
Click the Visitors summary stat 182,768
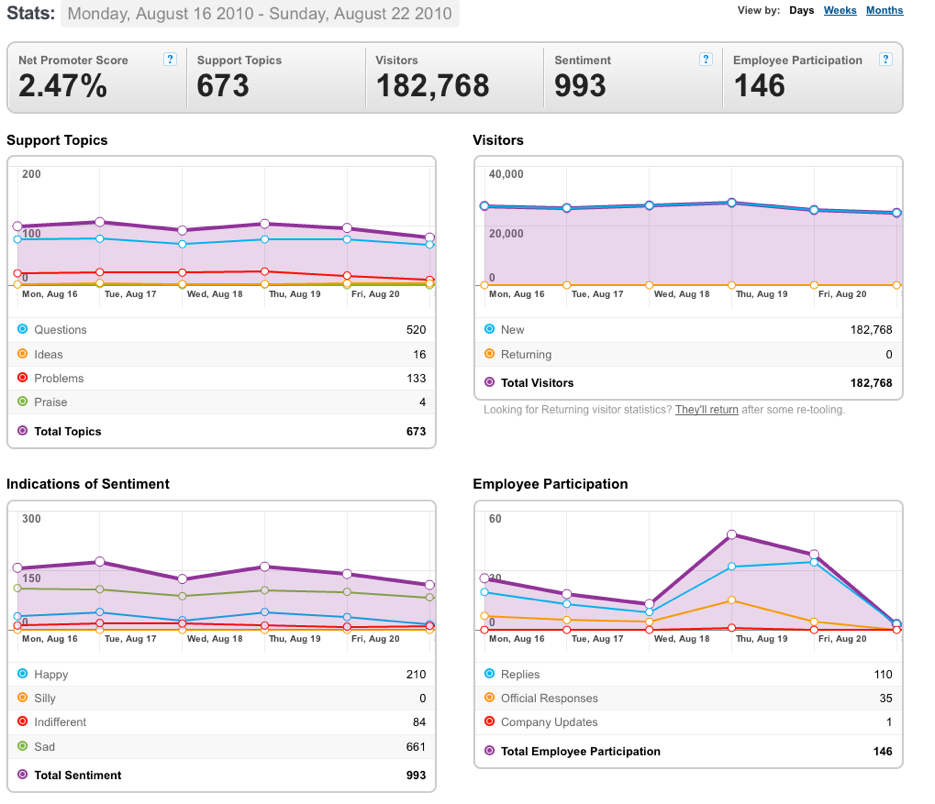[432, 85]
